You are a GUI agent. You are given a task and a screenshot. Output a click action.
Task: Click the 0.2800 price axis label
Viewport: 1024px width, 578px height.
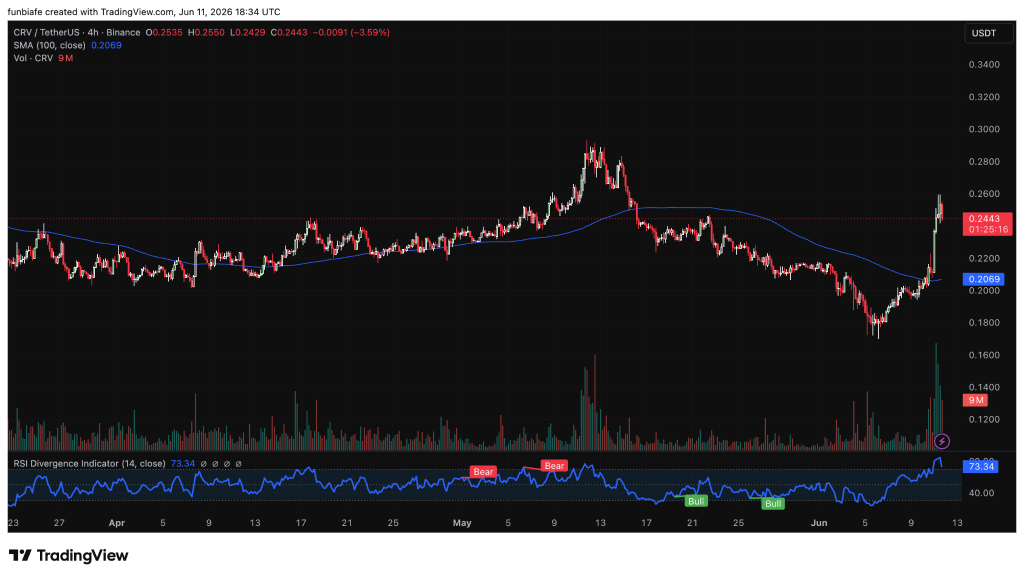984,161
